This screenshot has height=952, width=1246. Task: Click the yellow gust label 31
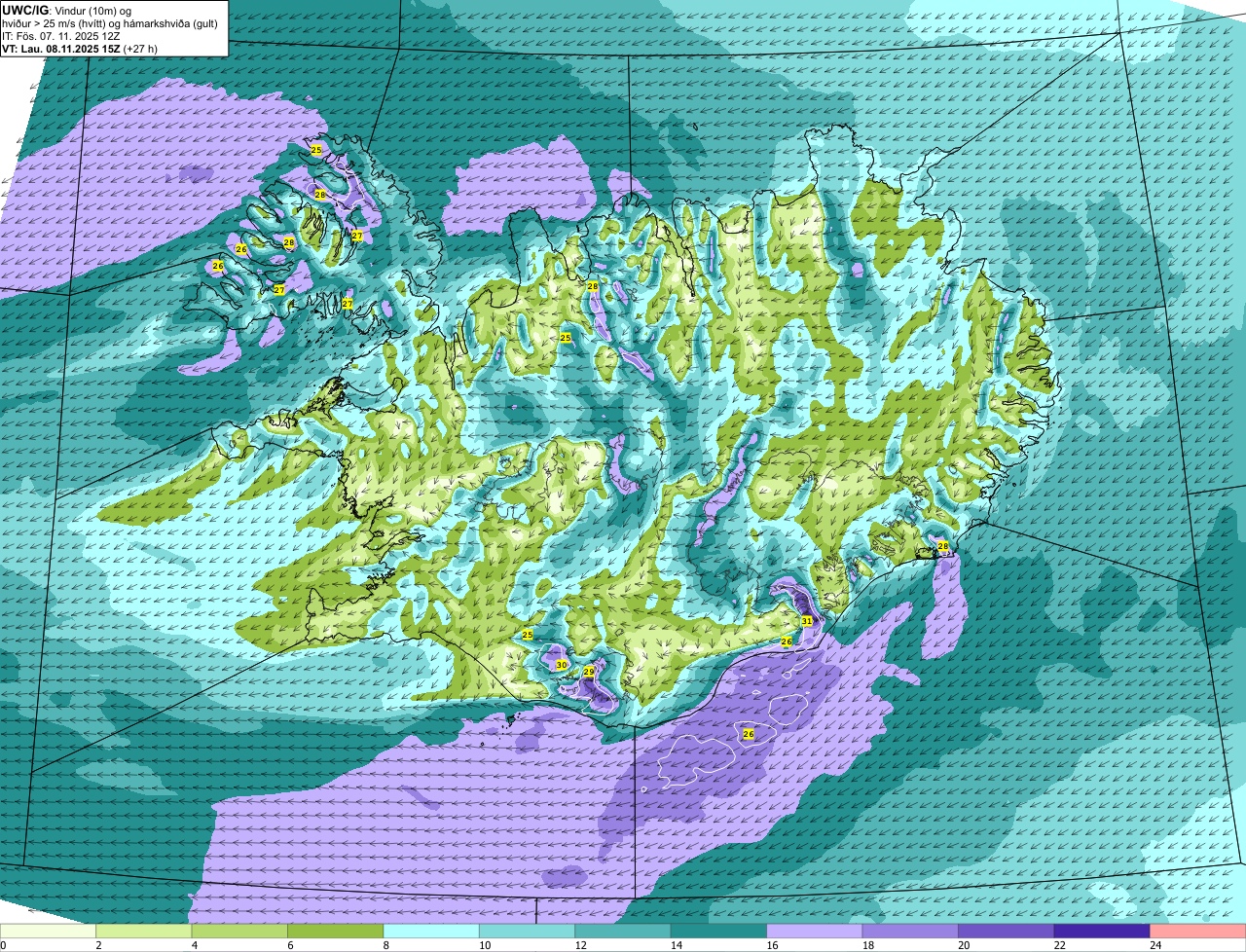pyautogui.click(x=807, y=620)
